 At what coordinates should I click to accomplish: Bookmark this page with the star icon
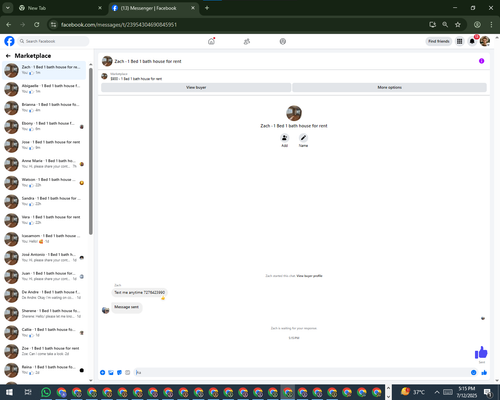coord(458,24)
